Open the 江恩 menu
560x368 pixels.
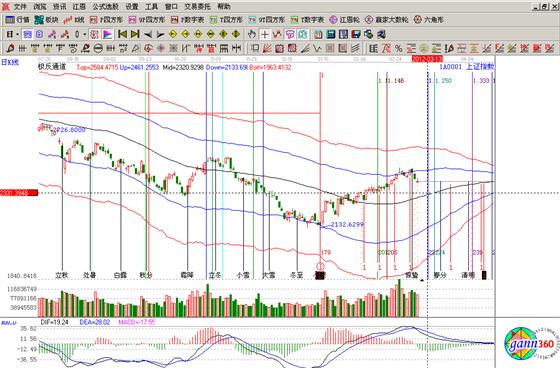(79, 6)
